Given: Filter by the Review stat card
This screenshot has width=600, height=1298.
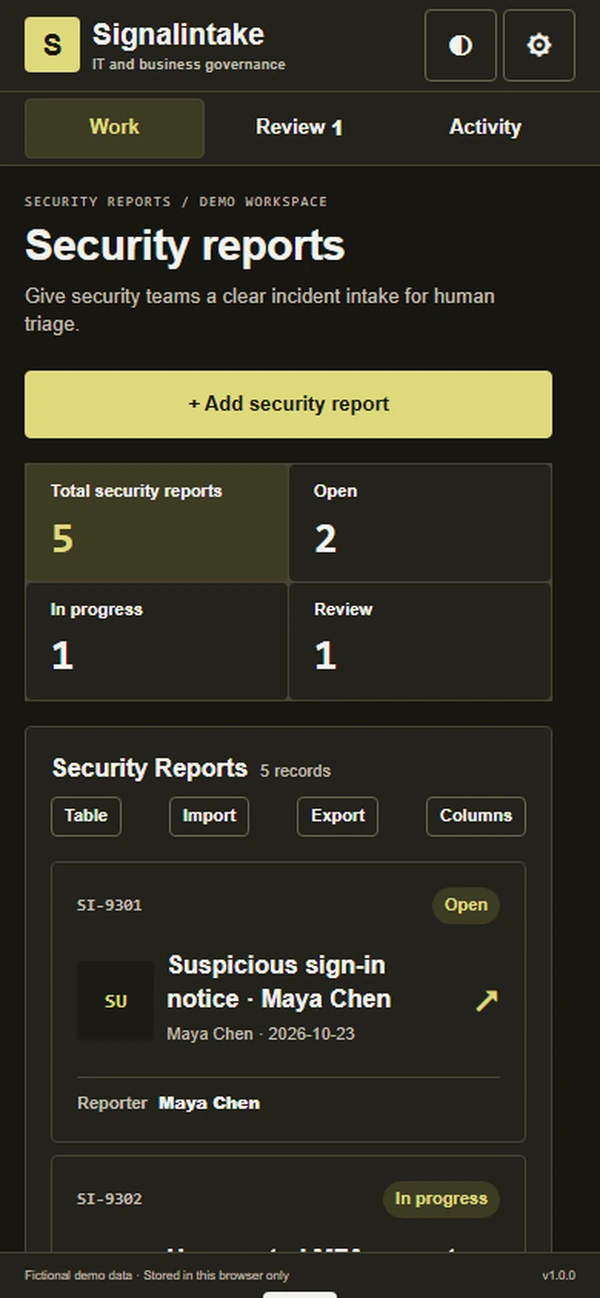Looking at the screenshot, I should click(x=420, y=641).
